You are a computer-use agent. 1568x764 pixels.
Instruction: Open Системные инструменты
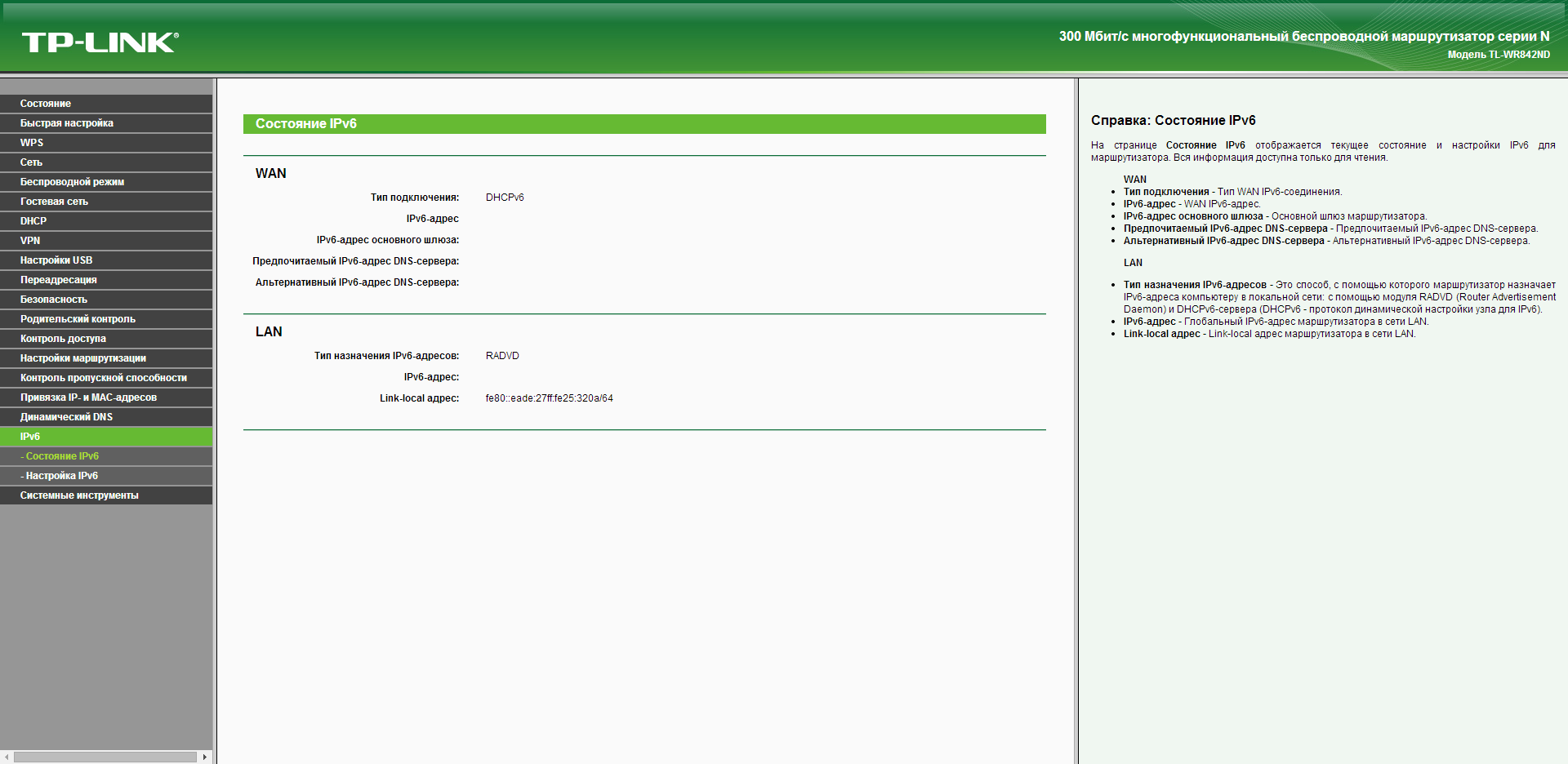(x=106, y=495)
